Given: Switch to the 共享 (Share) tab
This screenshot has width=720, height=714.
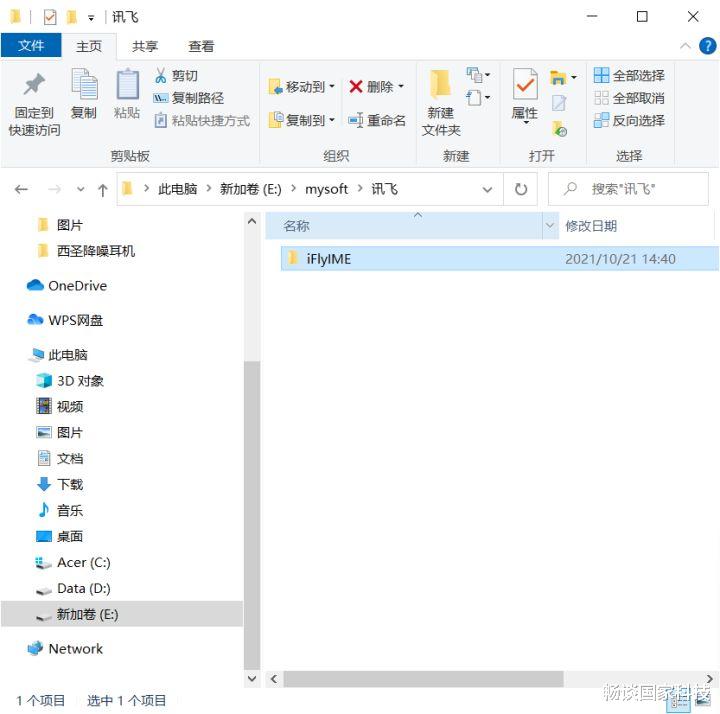Looking at the screenshot, I should coord(145,46).
